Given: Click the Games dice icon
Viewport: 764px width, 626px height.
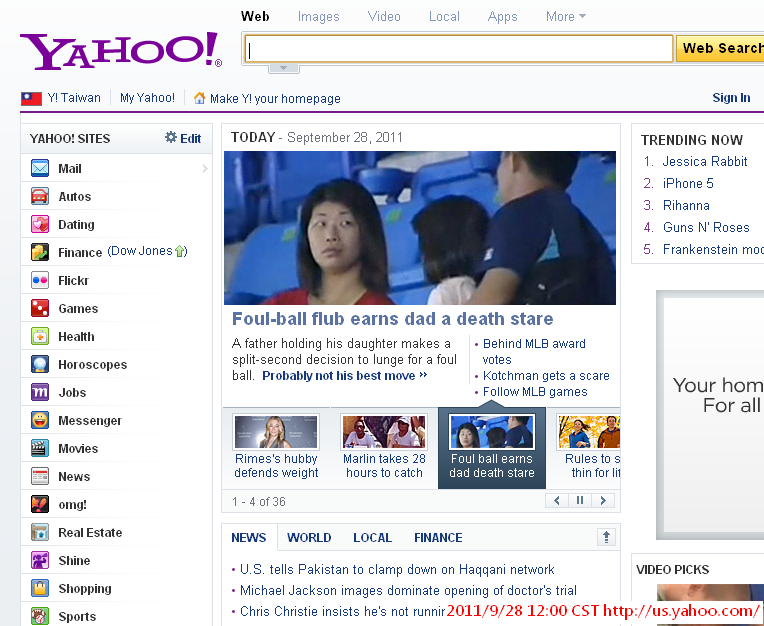Looking at the screenshot, I should click(x=40, y=308).
